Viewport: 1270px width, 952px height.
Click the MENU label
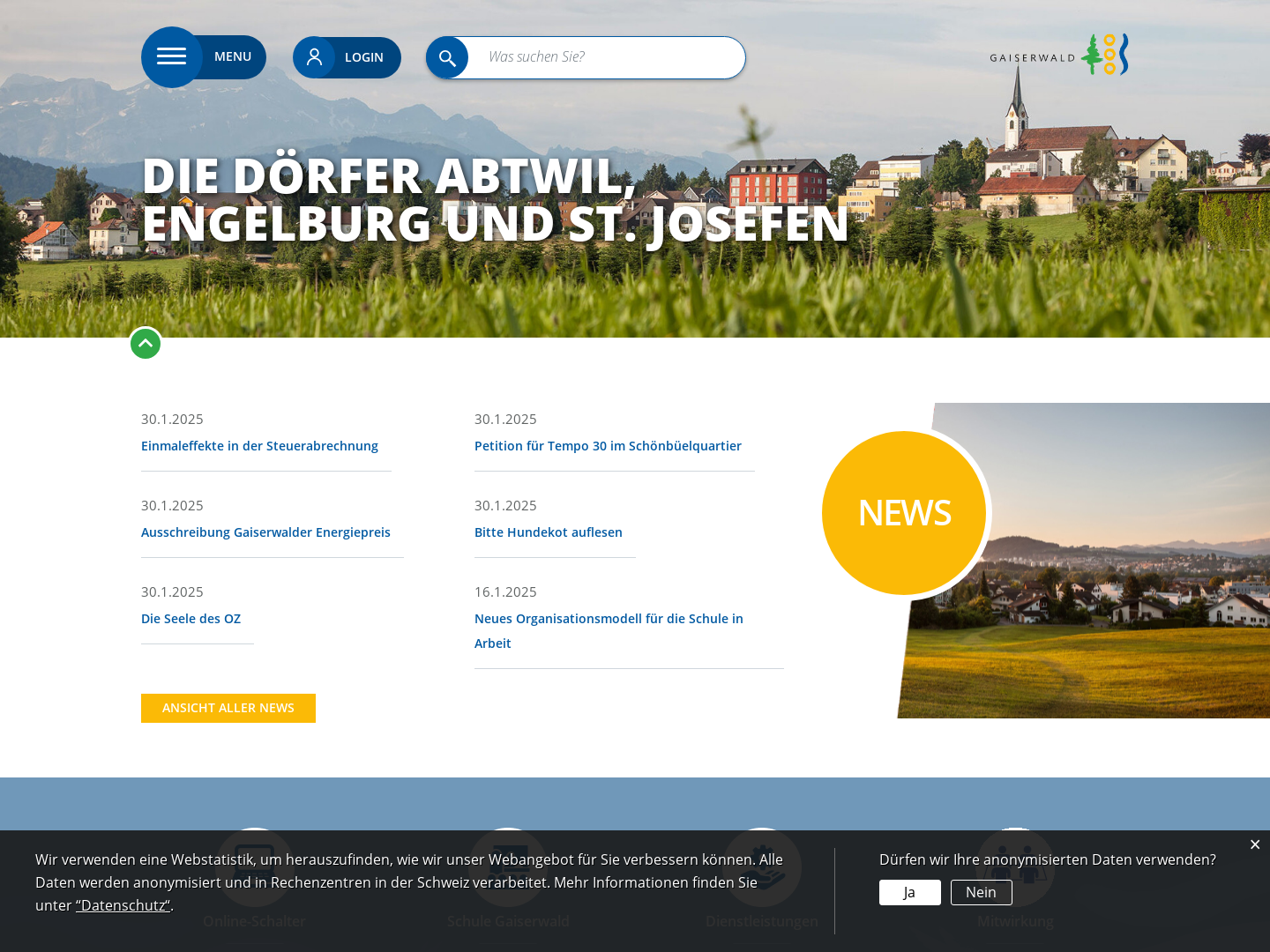click(233, 57)
